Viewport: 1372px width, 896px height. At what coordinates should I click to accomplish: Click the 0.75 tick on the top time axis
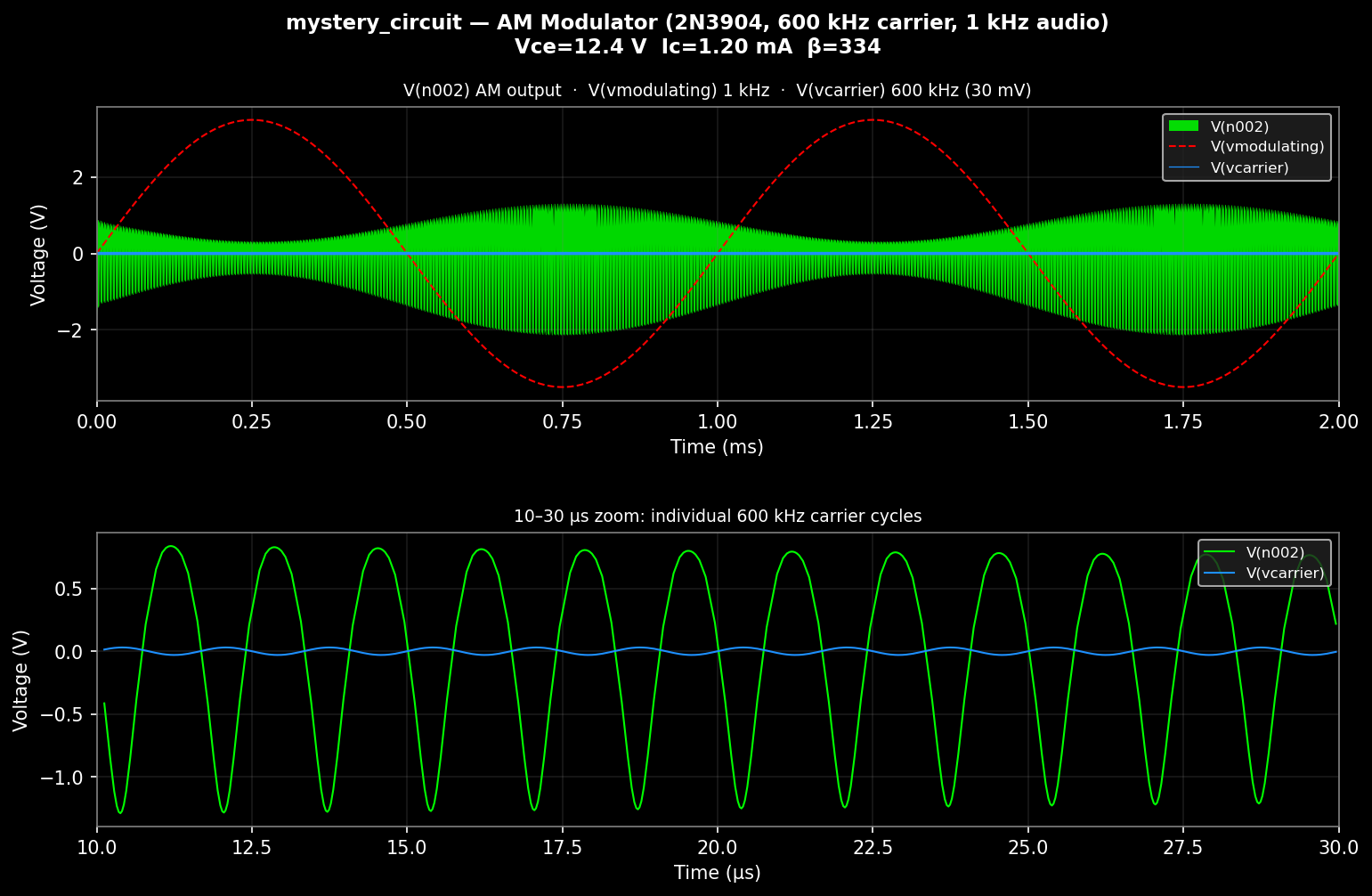click(x=562, y=422)
